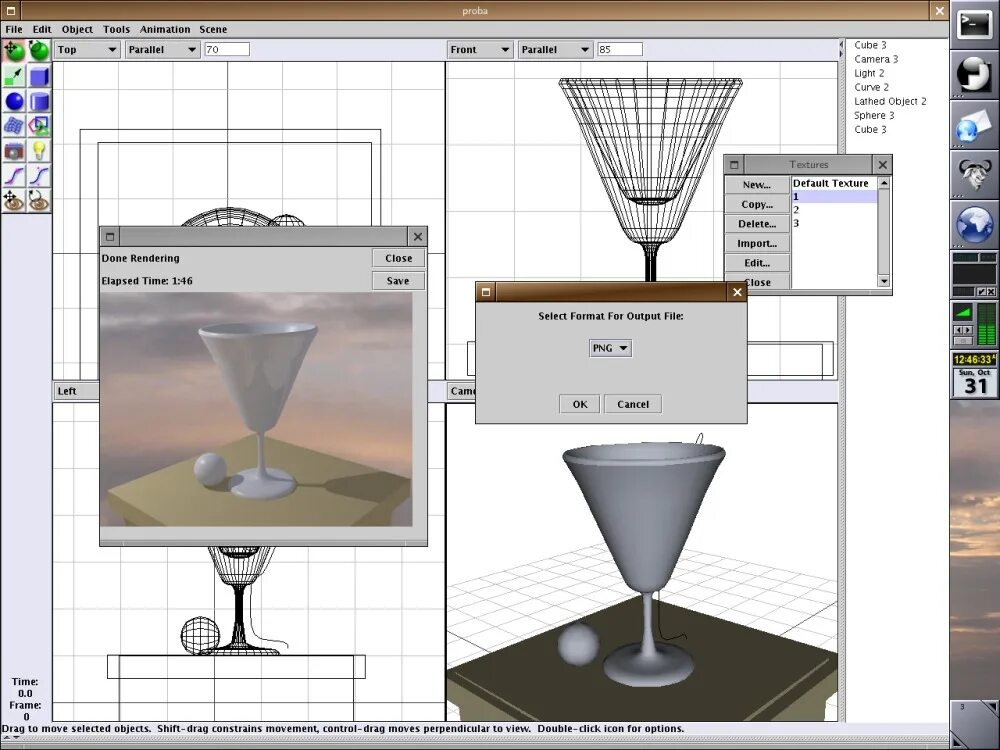Click Import... in the Textures window

click(757, 243)
